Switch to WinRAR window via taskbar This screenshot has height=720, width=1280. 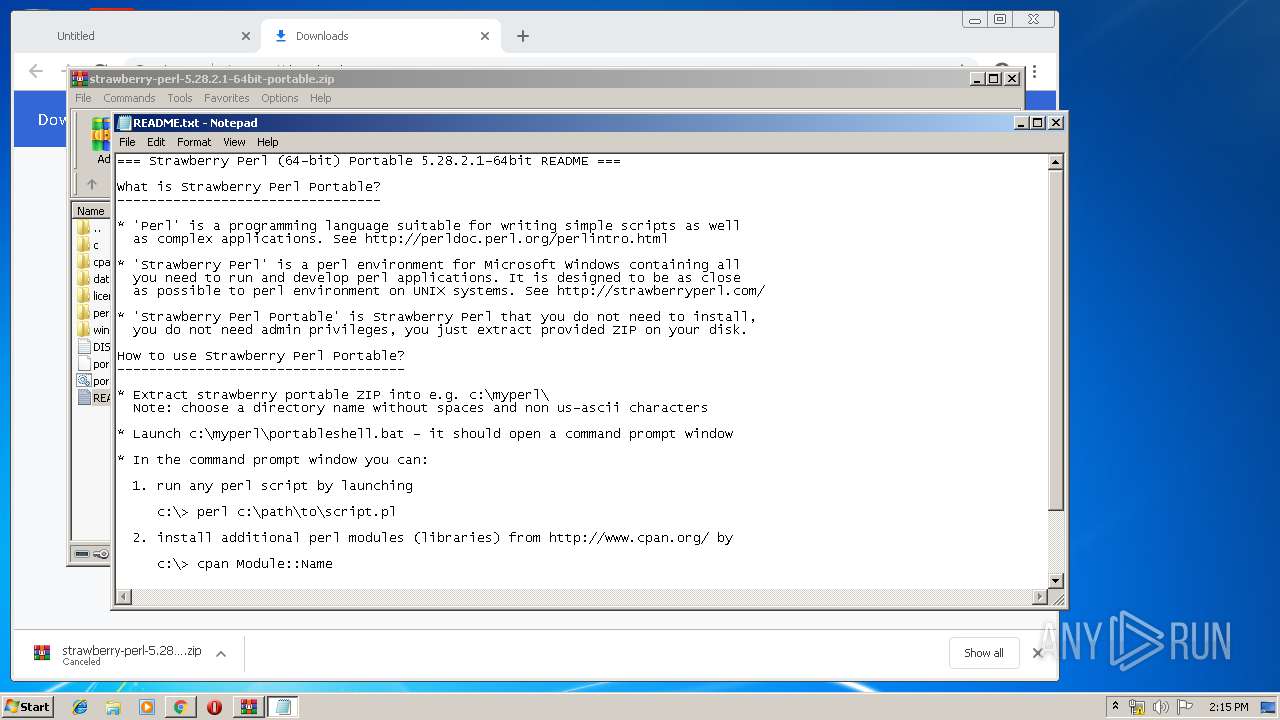click(248, 707)
